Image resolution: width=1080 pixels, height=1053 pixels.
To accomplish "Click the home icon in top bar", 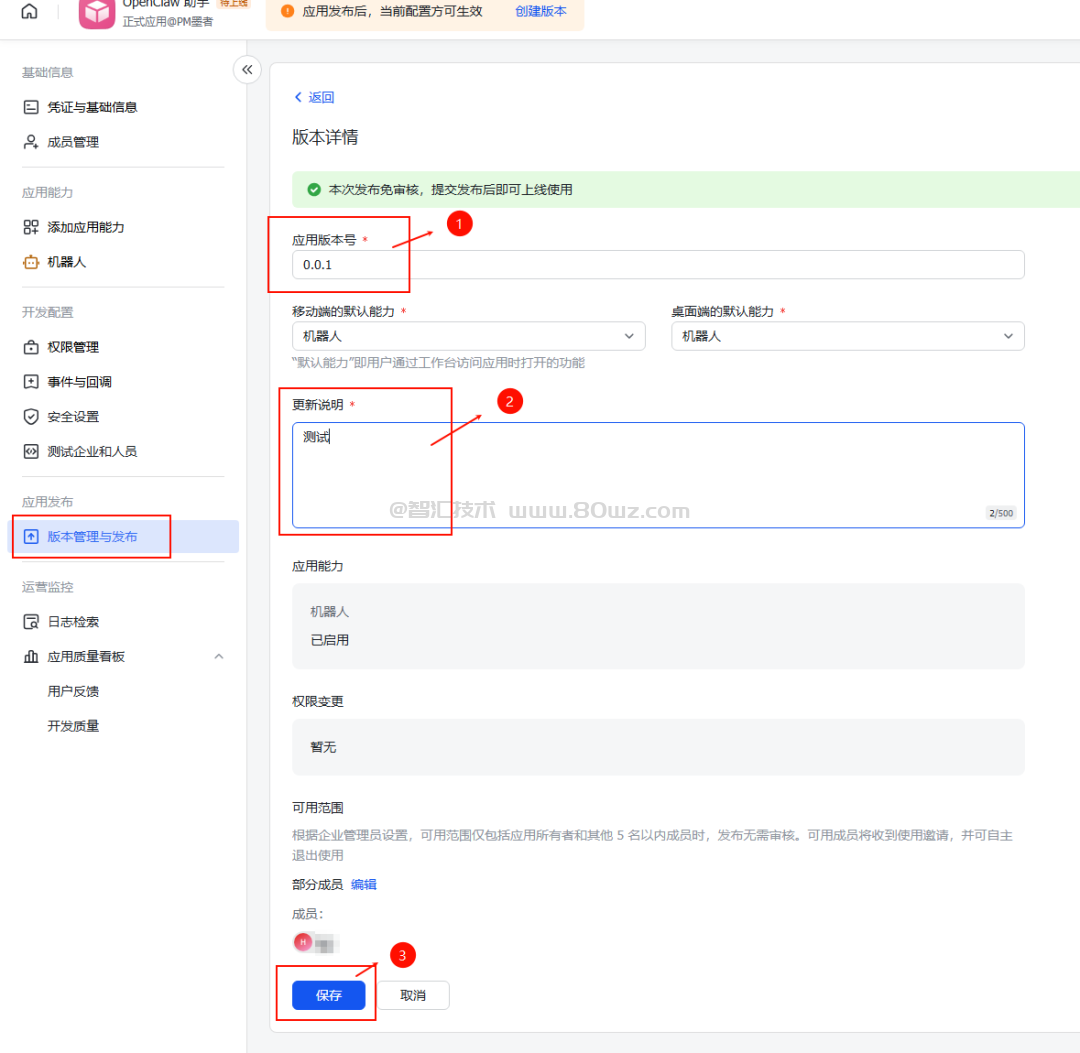I will coord(30,12).
